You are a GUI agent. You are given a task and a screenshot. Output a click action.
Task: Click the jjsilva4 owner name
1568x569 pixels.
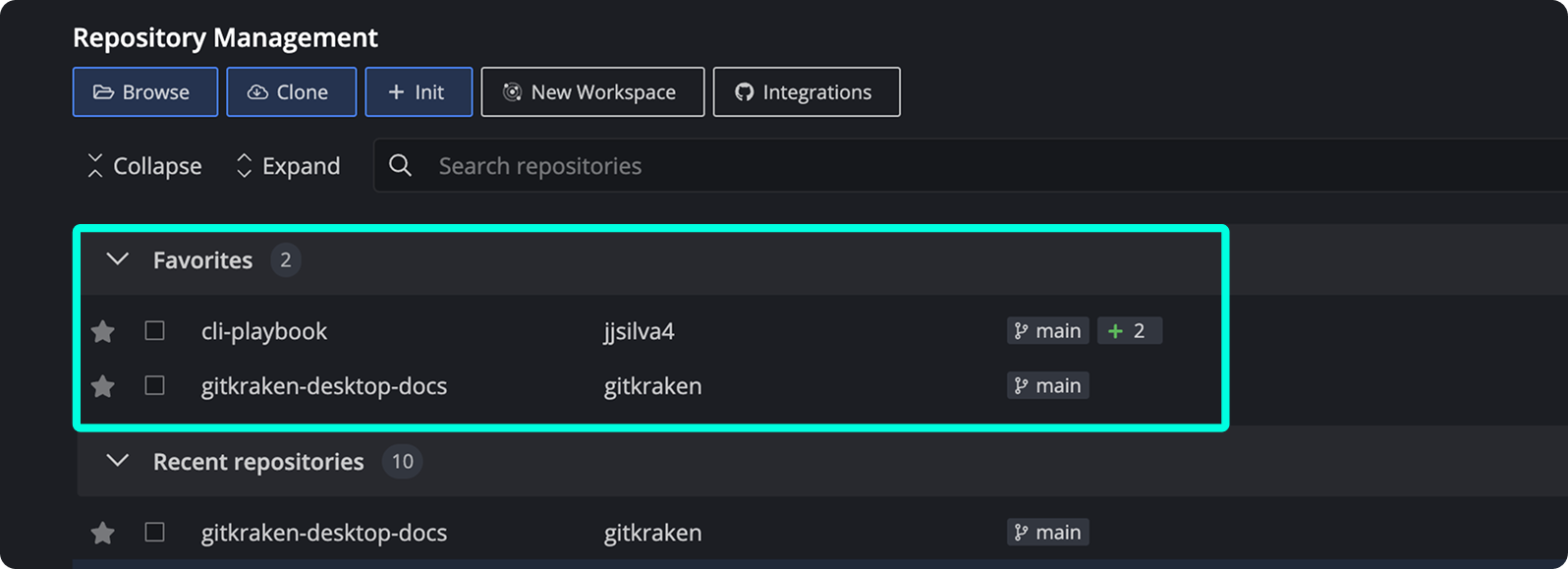(640, 331)
